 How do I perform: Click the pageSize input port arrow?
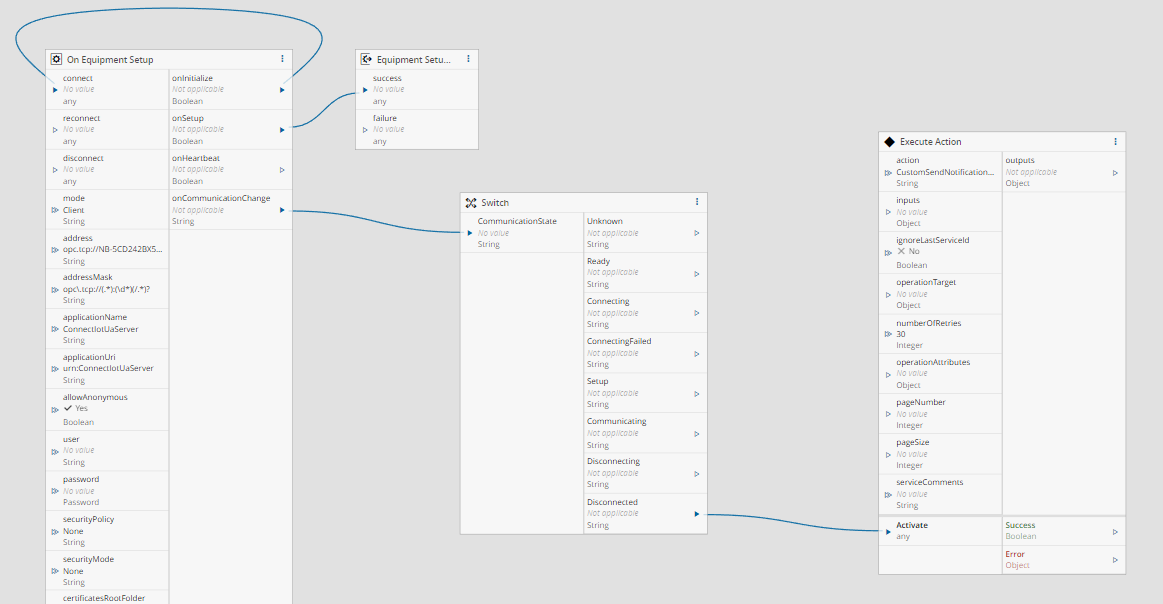click(x=888, y=454)
